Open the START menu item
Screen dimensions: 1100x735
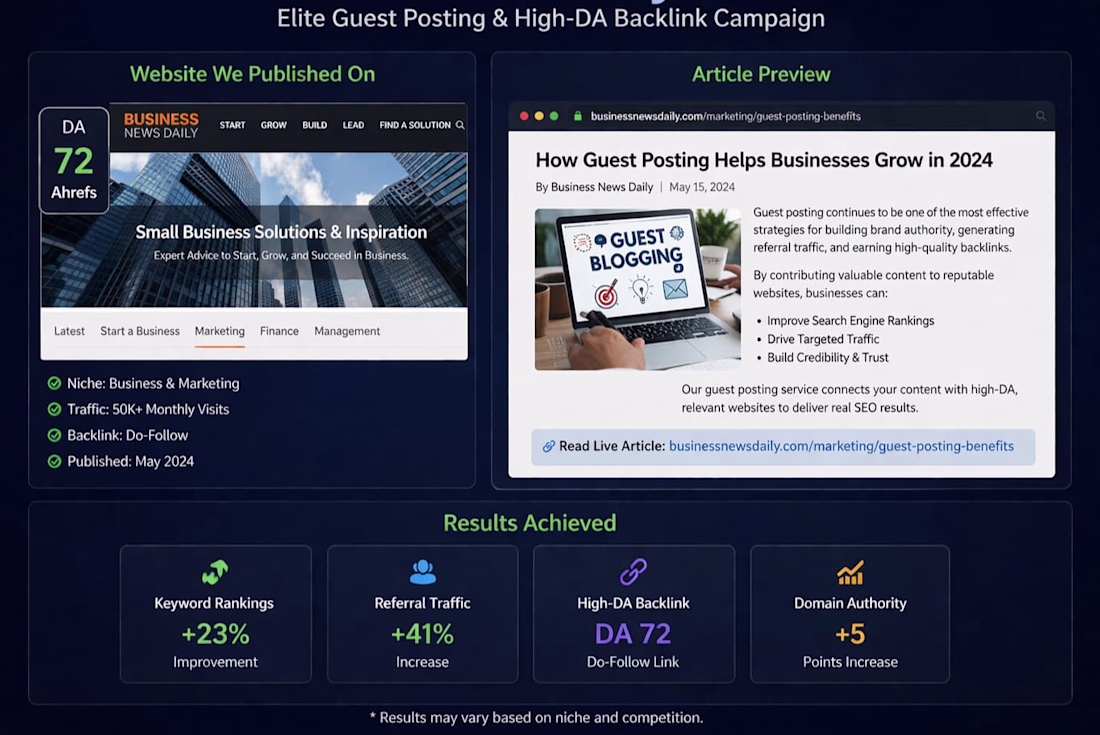tap(232, 125)
